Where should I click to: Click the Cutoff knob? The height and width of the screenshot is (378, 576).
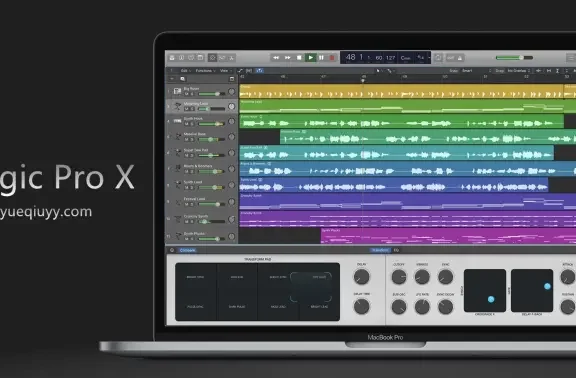[399, 277]
